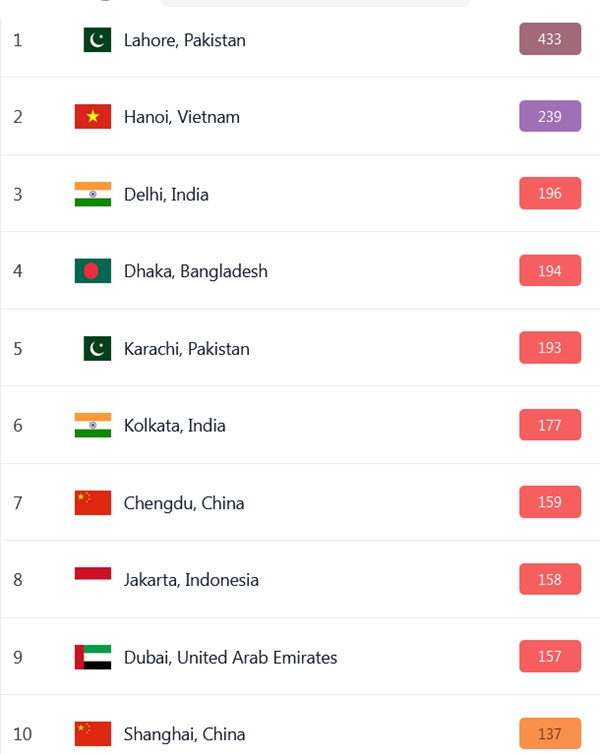View the Dubai, United Arab Emirates entry
600x754 pixels.
point(230,657)
